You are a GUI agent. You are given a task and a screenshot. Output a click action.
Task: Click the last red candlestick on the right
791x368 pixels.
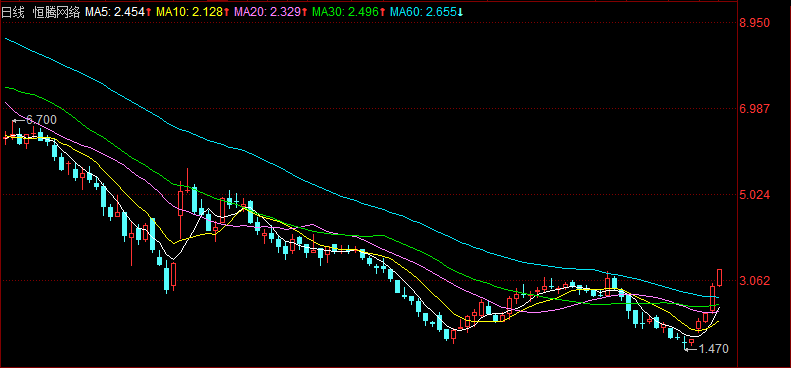tap(720, 277)
